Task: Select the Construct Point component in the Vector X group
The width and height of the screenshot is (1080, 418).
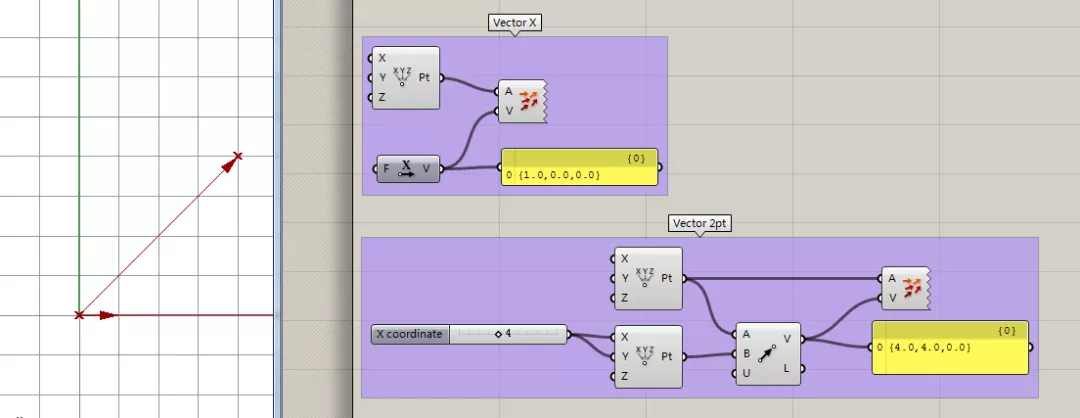Action: click(406, 78)
